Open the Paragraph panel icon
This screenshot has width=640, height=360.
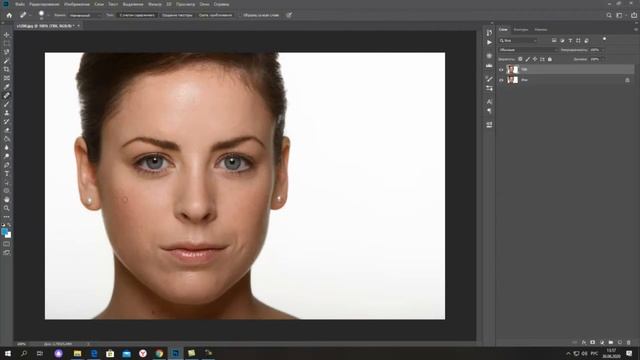(x=489, y=111)
